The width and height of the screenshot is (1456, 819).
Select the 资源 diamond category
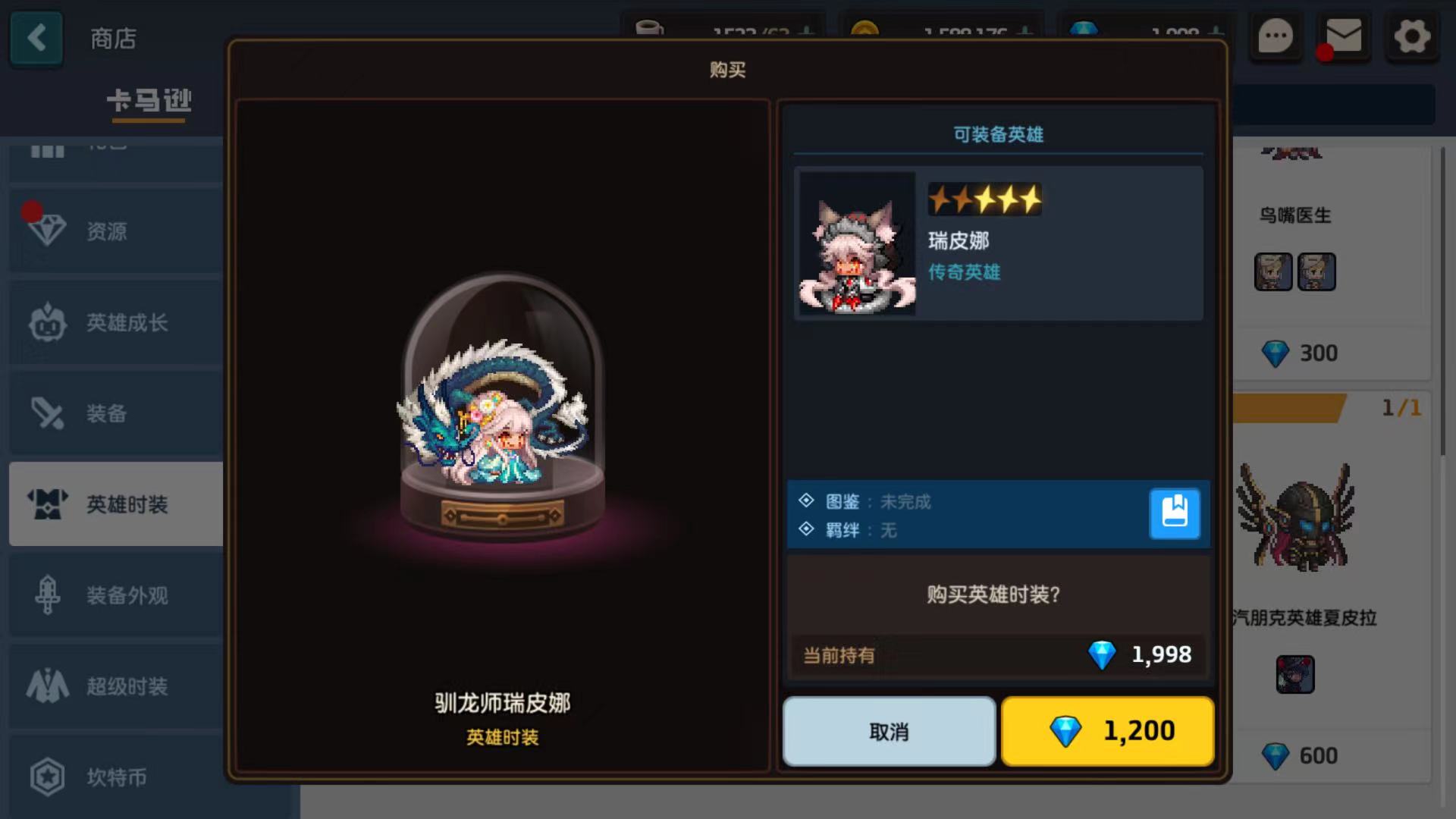pos(116,231)
